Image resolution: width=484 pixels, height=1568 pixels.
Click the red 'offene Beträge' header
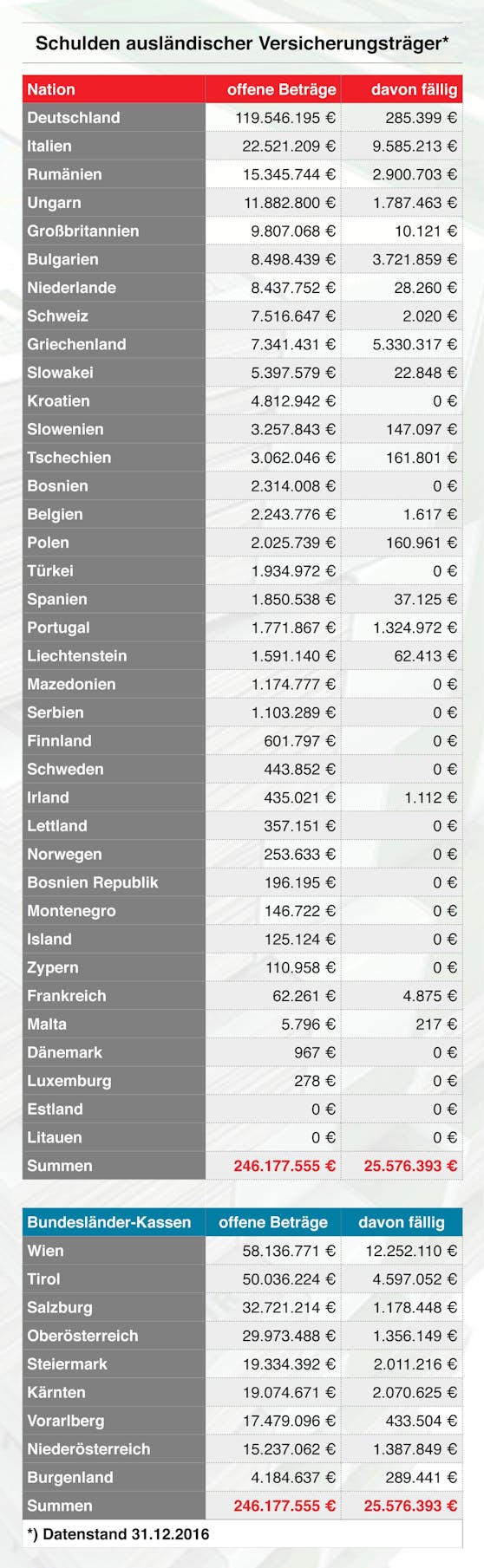[x=282, y=89]
